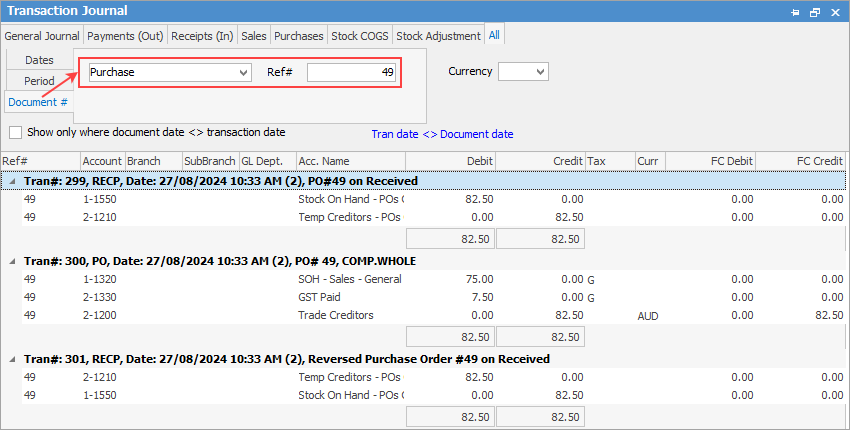
Task: Open the Stock Adjustment tab
Action: click(x=438, y=36)
